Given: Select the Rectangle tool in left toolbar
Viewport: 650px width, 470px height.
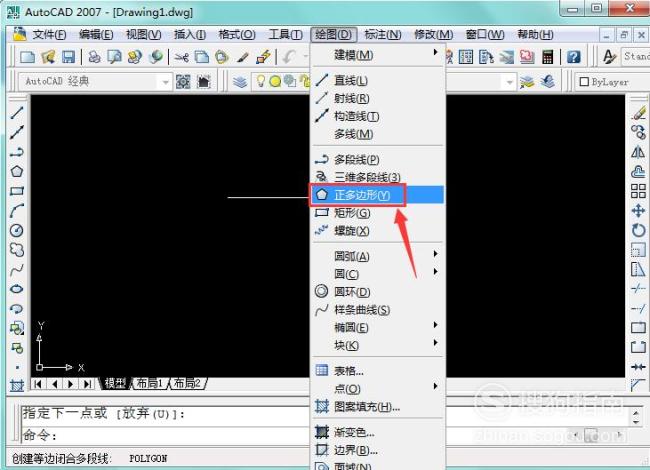Looking at the screenshot, I should (17, 191).
